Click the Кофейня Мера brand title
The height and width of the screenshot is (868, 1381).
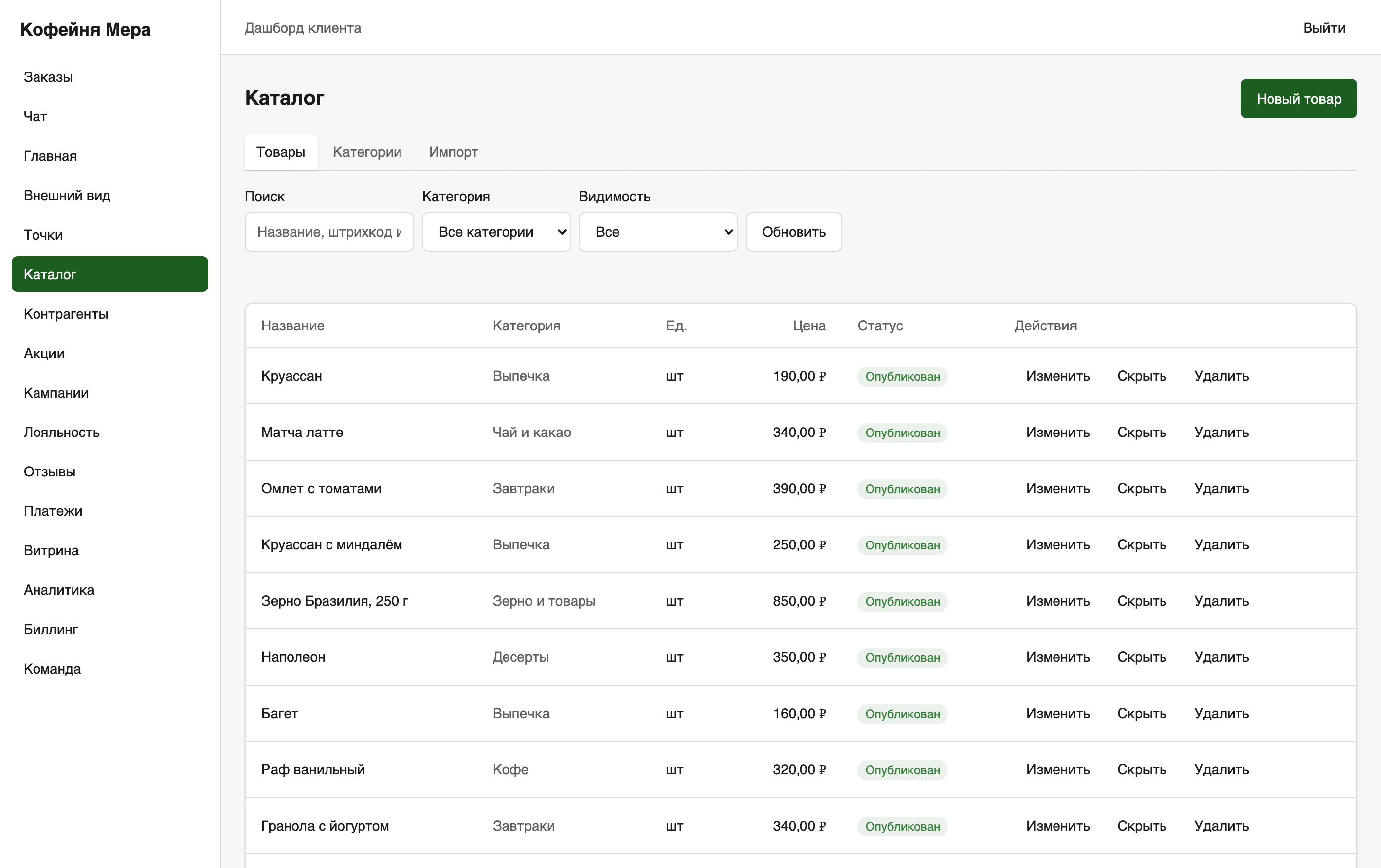click(85, 29)
